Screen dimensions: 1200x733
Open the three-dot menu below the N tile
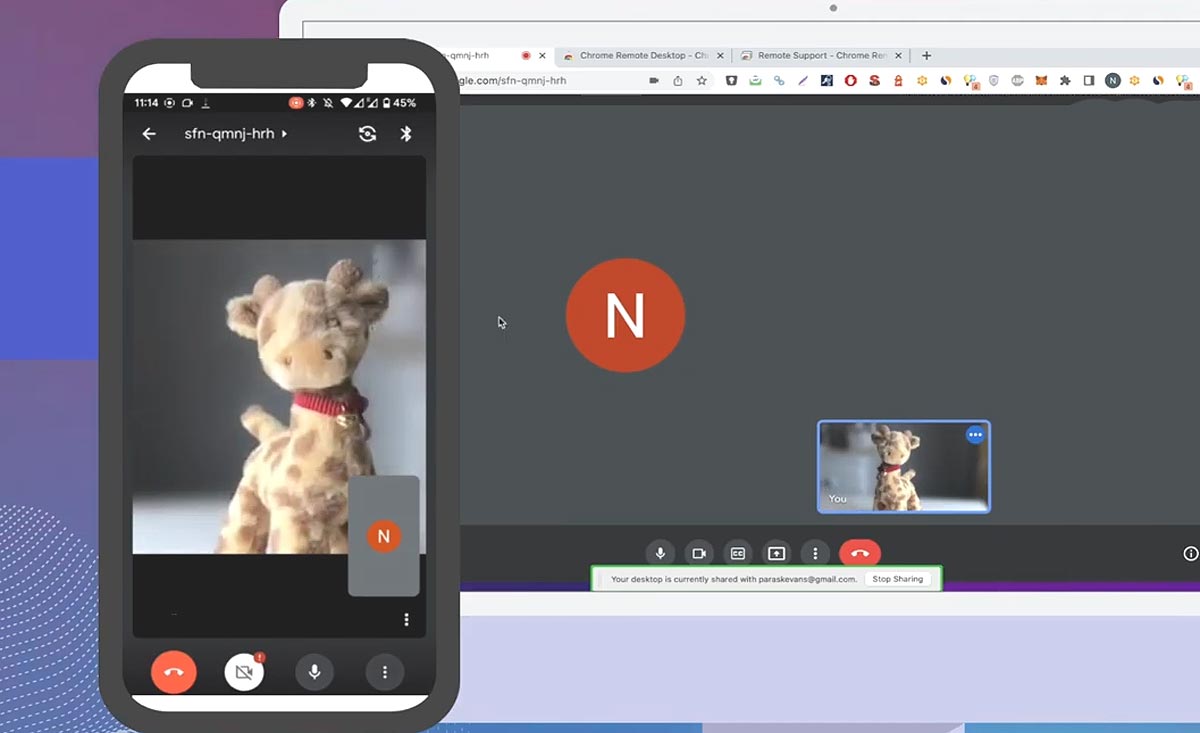[406, 620]
